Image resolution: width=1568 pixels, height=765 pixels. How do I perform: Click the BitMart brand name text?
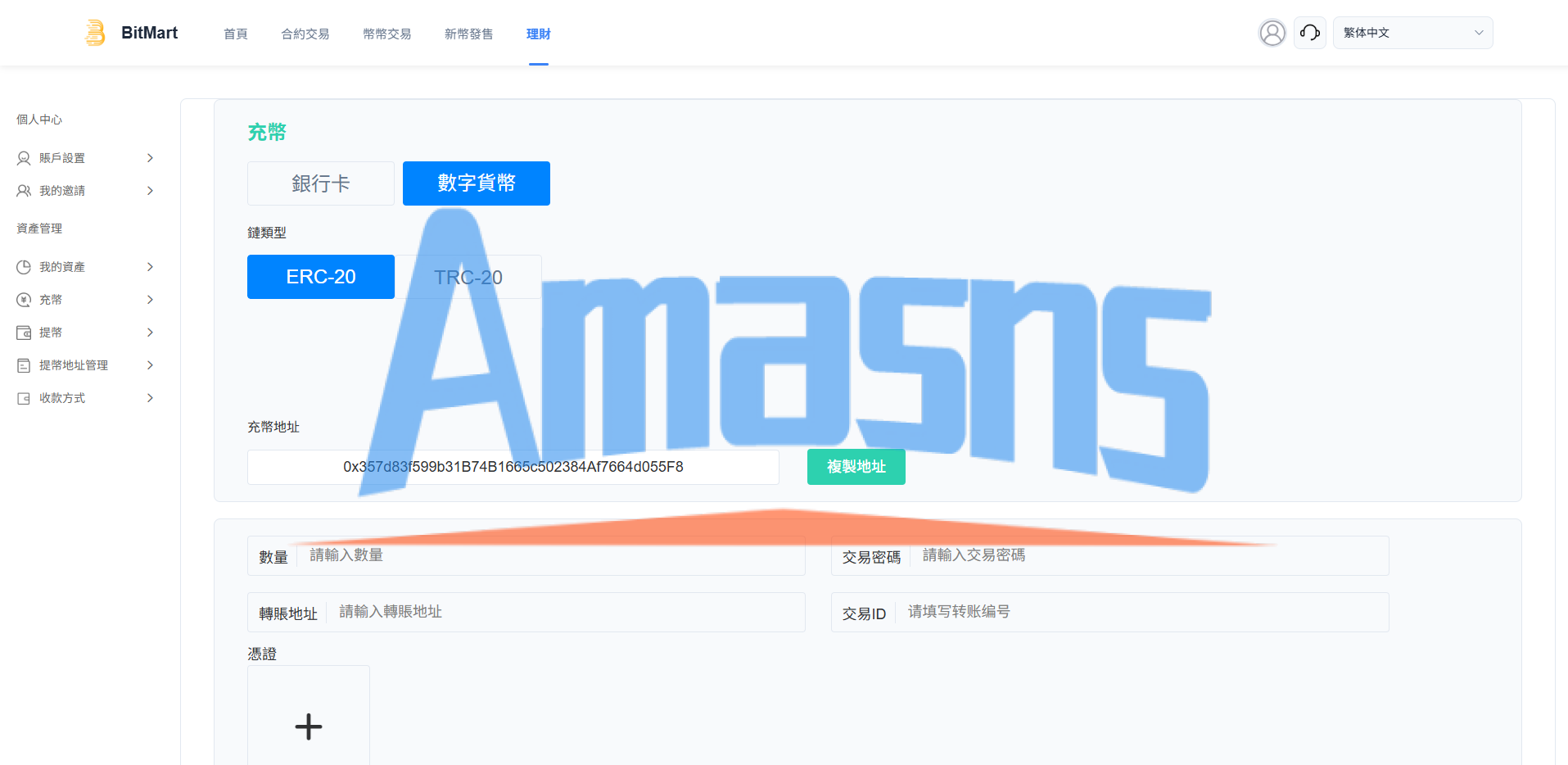pyautogui.click(x=149, y=33)
